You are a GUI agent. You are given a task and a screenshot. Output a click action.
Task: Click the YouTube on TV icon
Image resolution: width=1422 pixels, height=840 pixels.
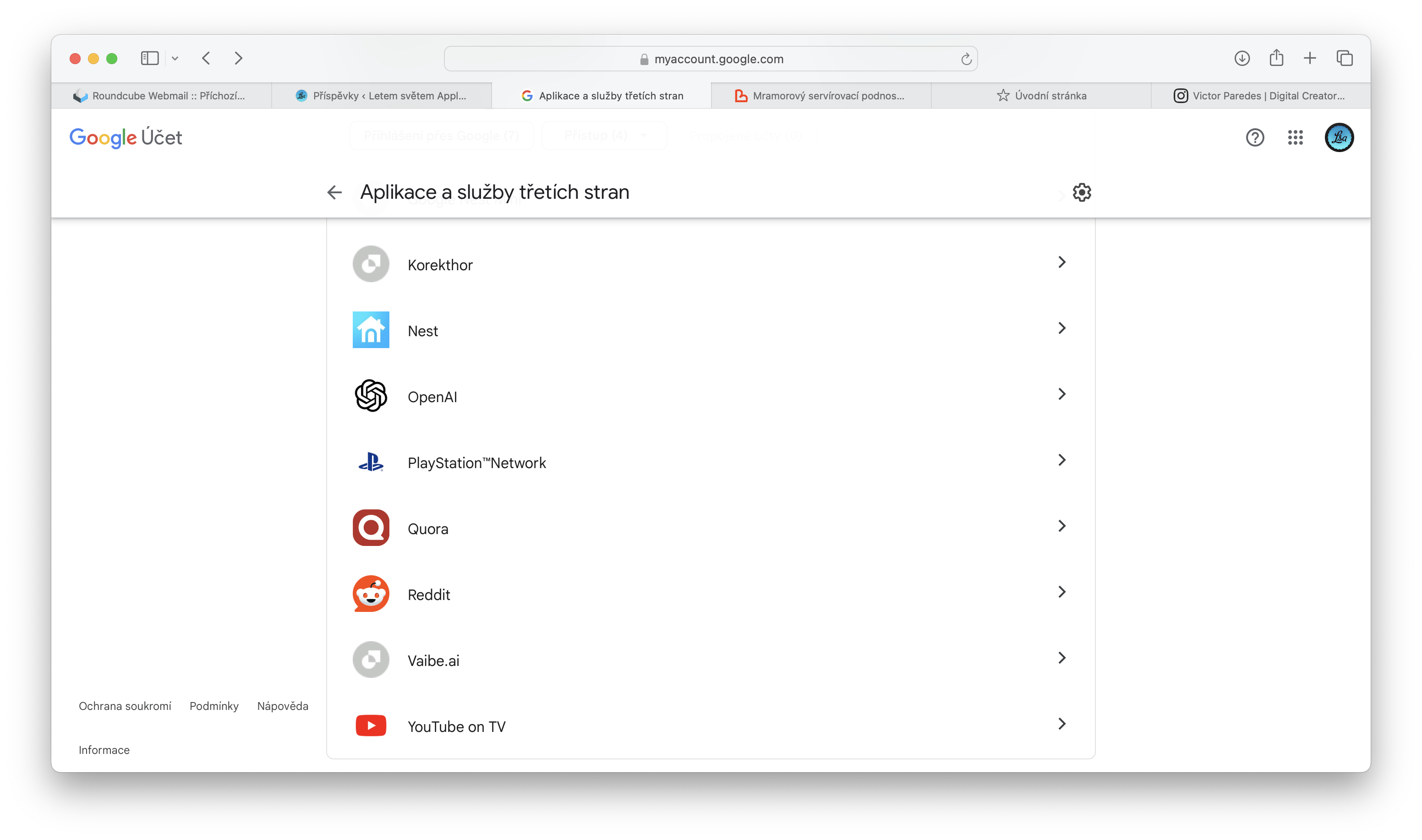click(371, 725)
